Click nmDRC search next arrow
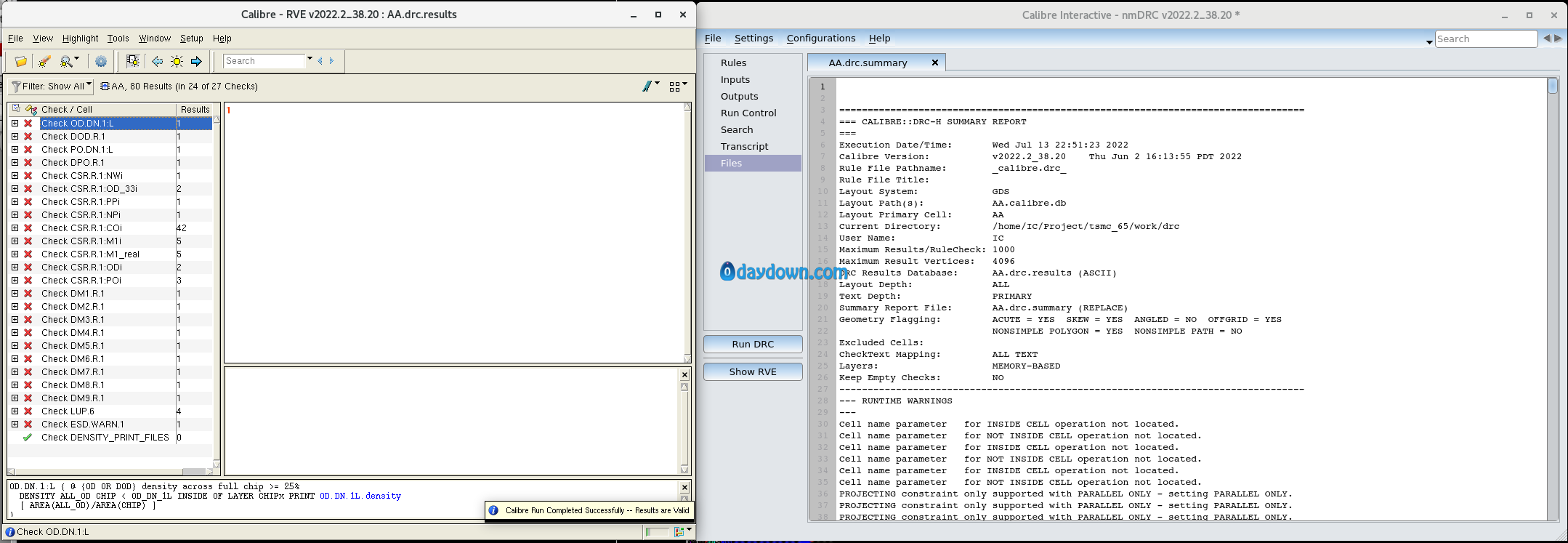The image size is (1568, 543). (x=1558, y=39)
